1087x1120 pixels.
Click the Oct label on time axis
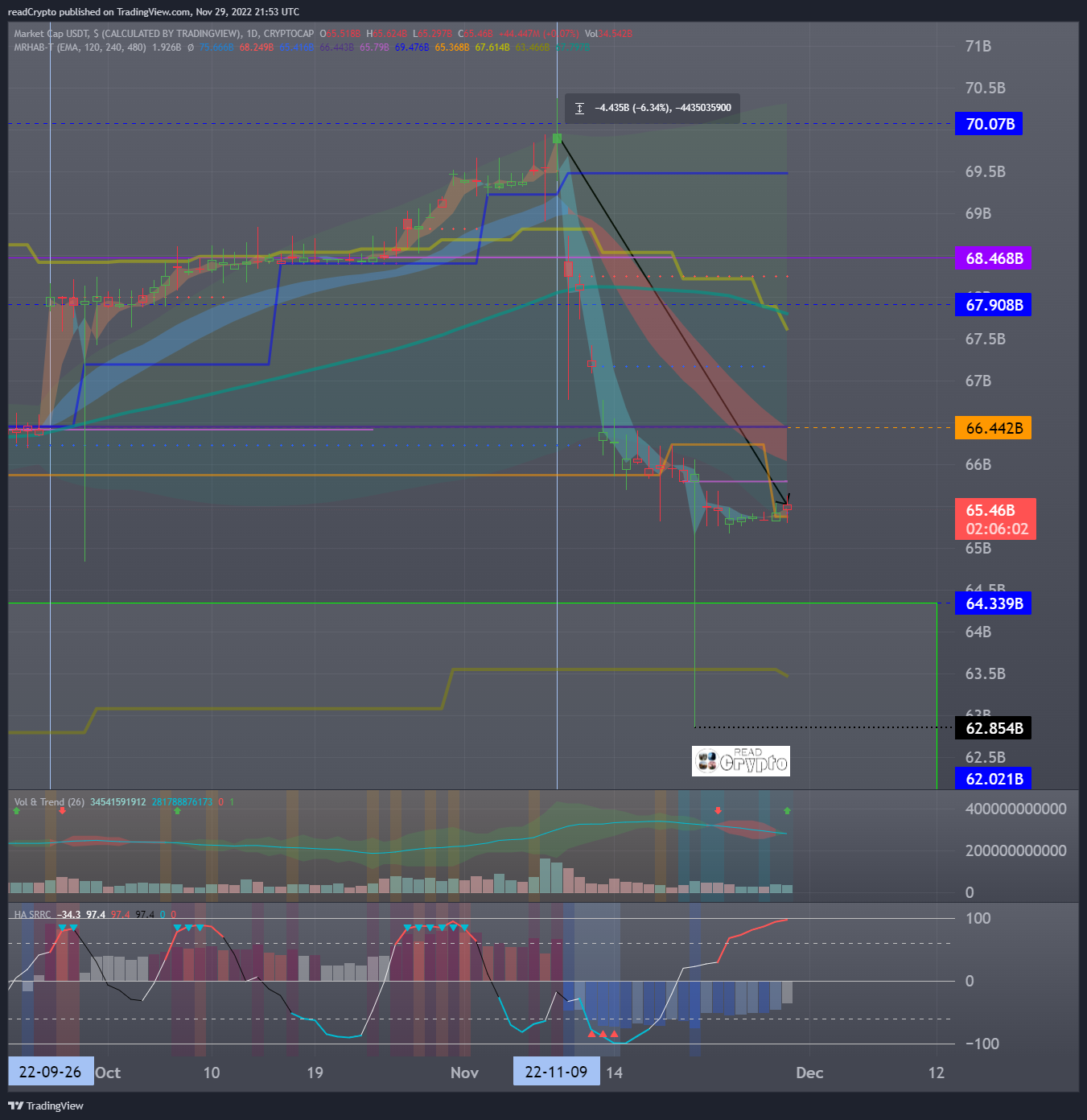(x=108, y=1073)
